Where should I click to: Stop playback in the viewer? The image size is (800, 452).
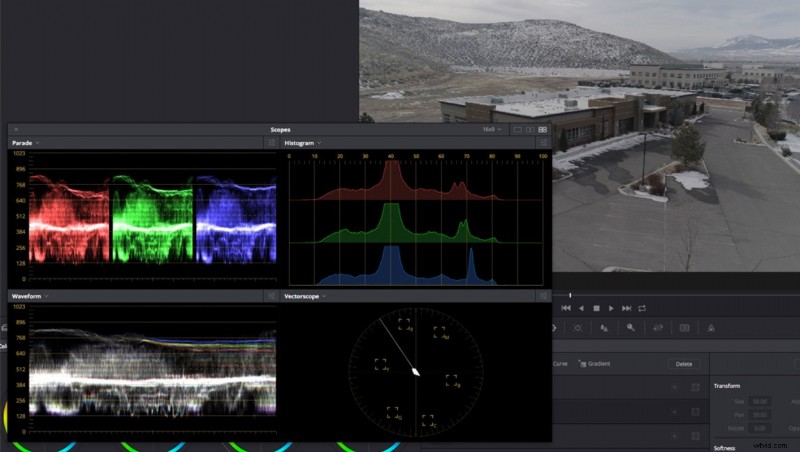click(x=596, y=308)
